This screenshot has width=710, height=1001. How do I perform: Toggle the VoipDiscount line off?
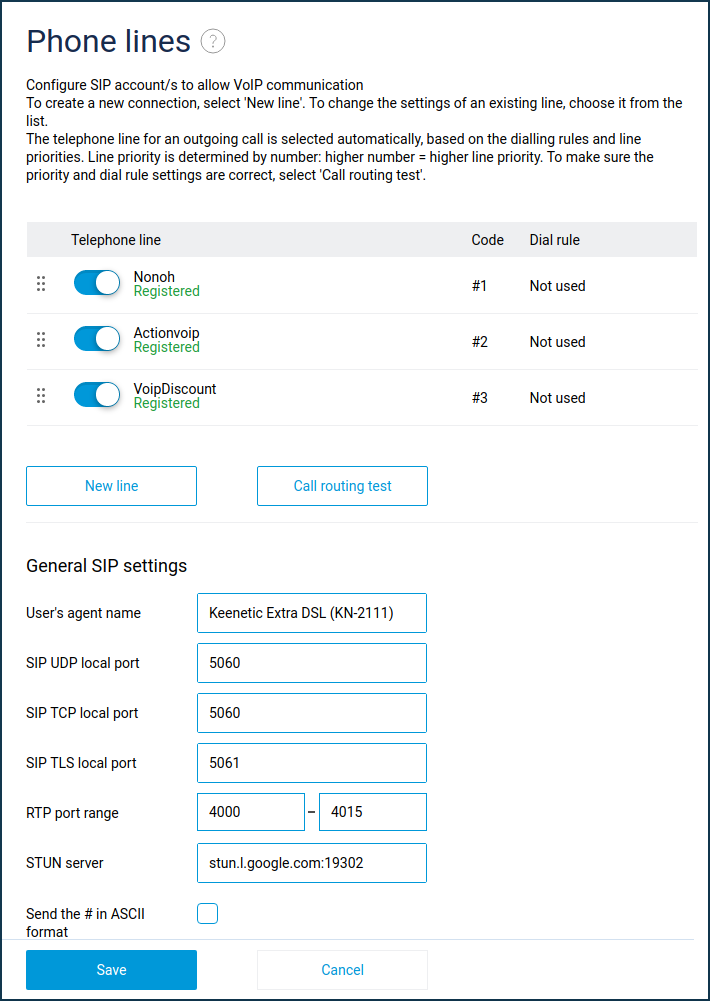tap(97, 396)
